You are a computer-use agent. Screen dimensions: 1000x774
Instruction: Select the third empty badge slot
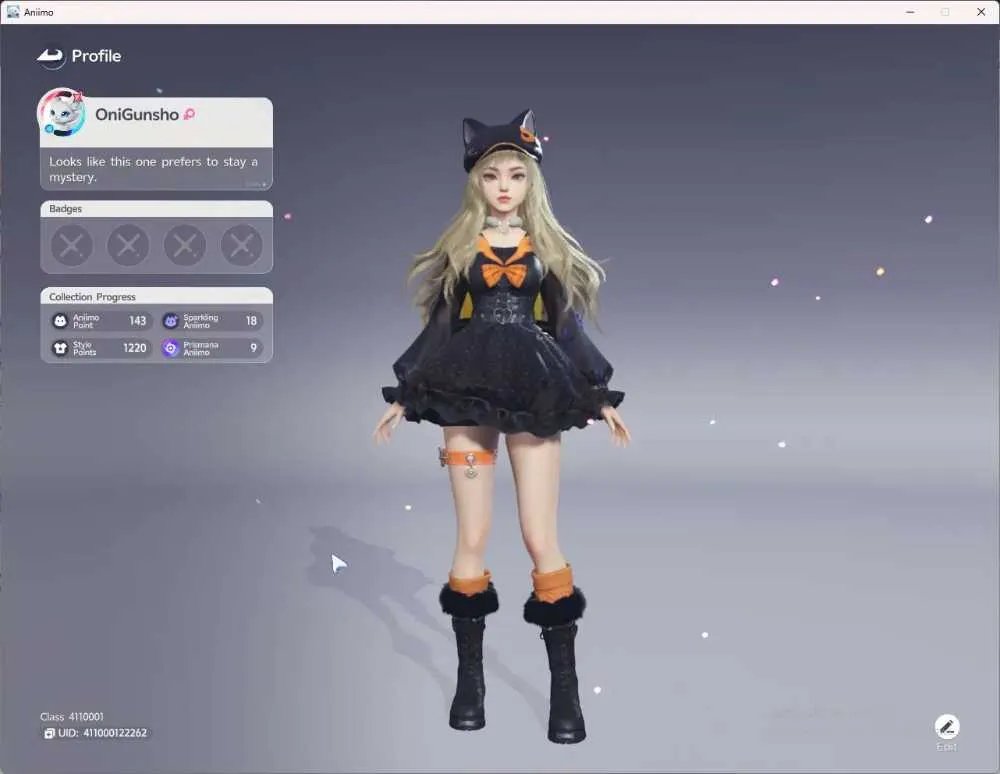(185, 245)
